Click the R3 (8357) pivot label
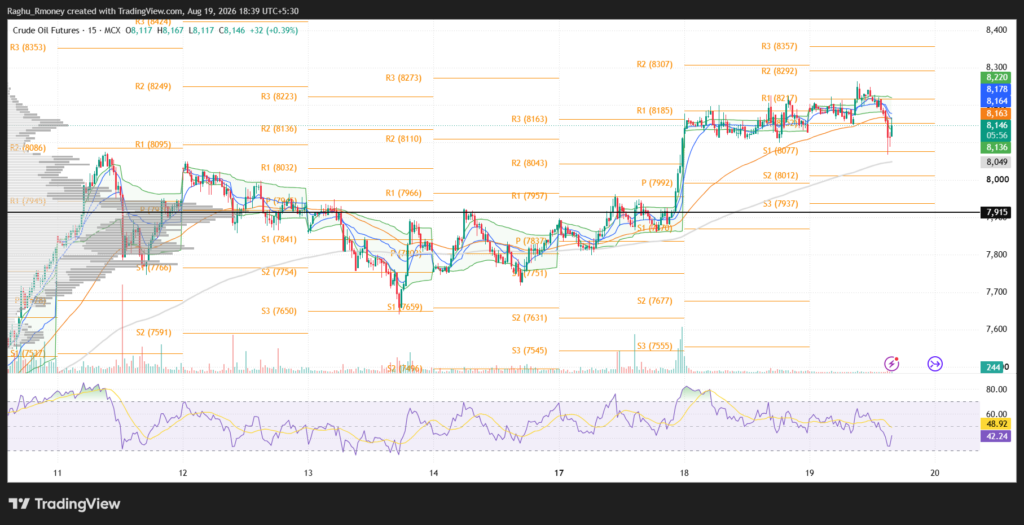Image resolution: width=1024 pixels, height=525 pixels. [x=779, y=46]
